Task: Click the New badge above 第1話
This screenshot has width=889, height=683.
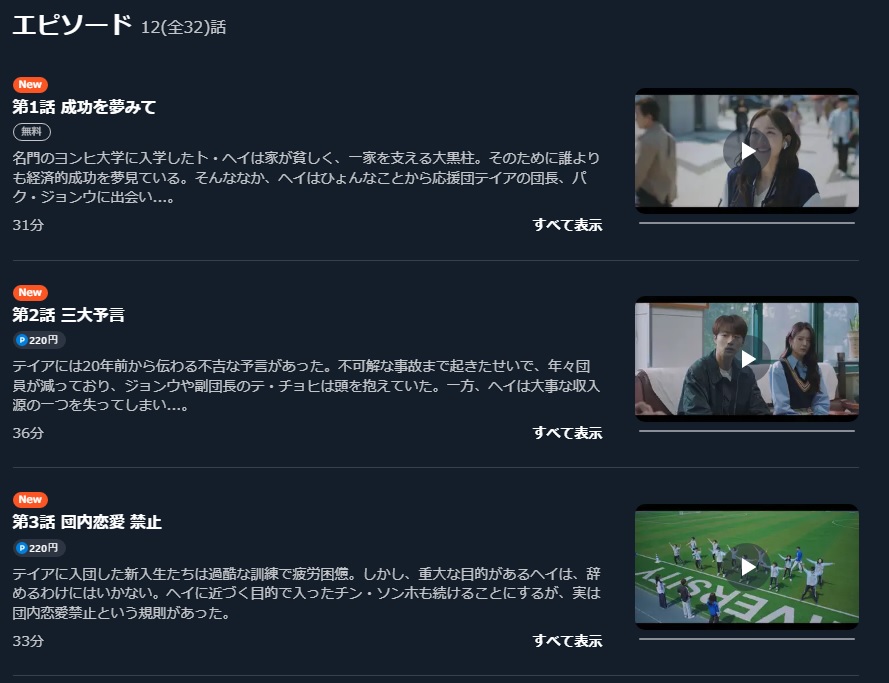Action: pyautogui.click(x=30, y=84)
